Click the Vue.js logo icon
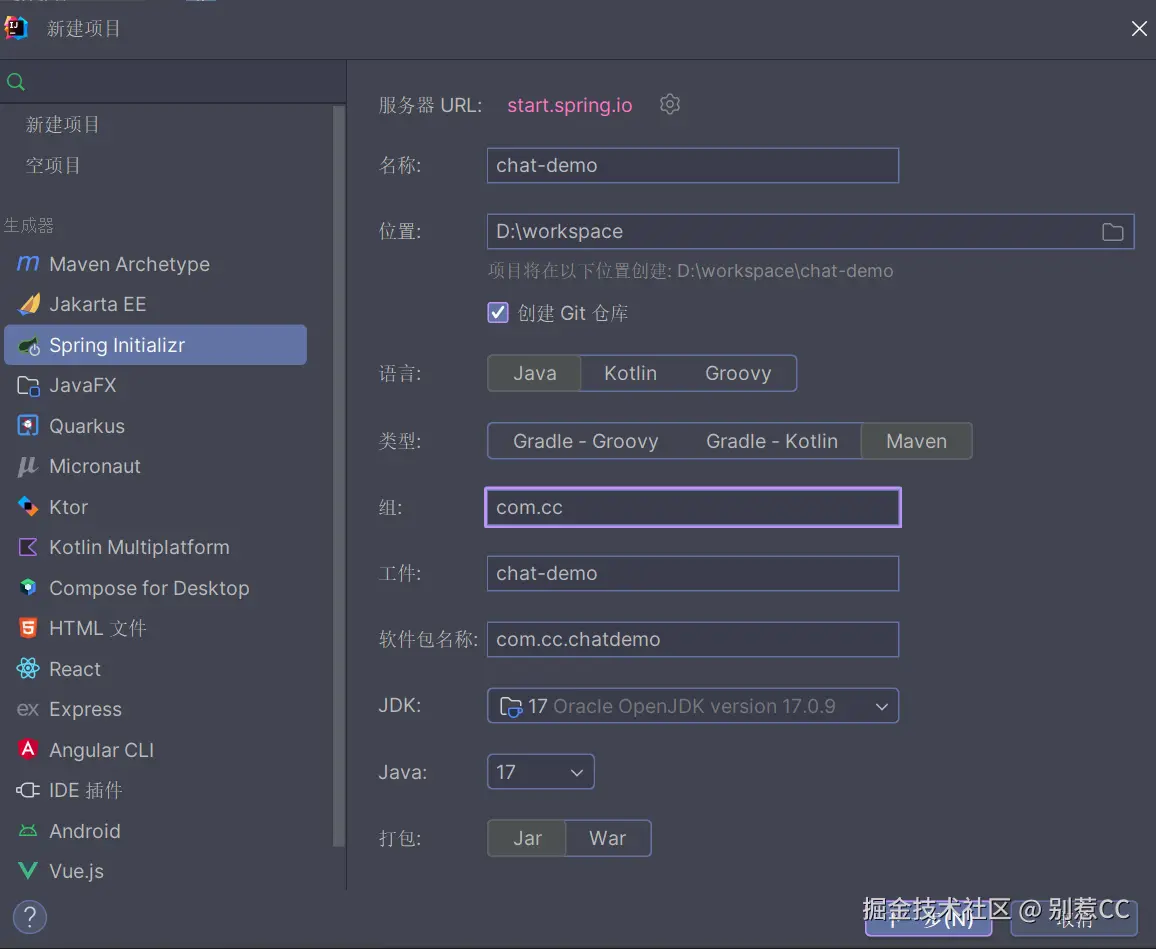Image resolution: width=1156 pixels, height=949 pixels. pyautogui.click(x=28, y=871)
